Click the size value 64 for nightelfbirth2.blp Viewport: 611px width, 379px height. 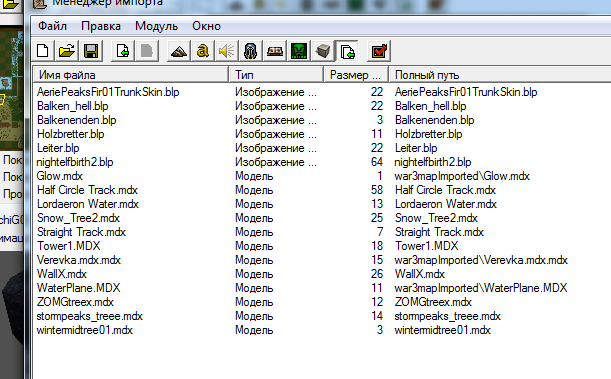click(x=377, y=162)
